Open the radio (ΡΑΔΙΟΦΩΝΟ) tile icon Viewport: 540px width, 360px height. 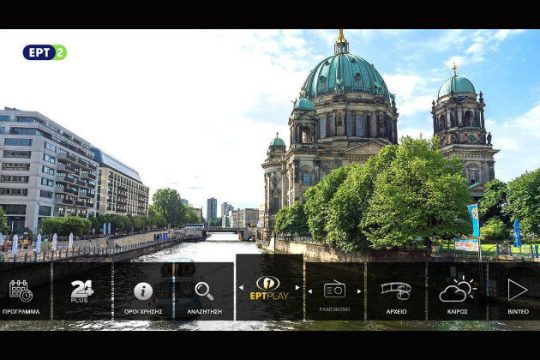[x=334, y=289]
